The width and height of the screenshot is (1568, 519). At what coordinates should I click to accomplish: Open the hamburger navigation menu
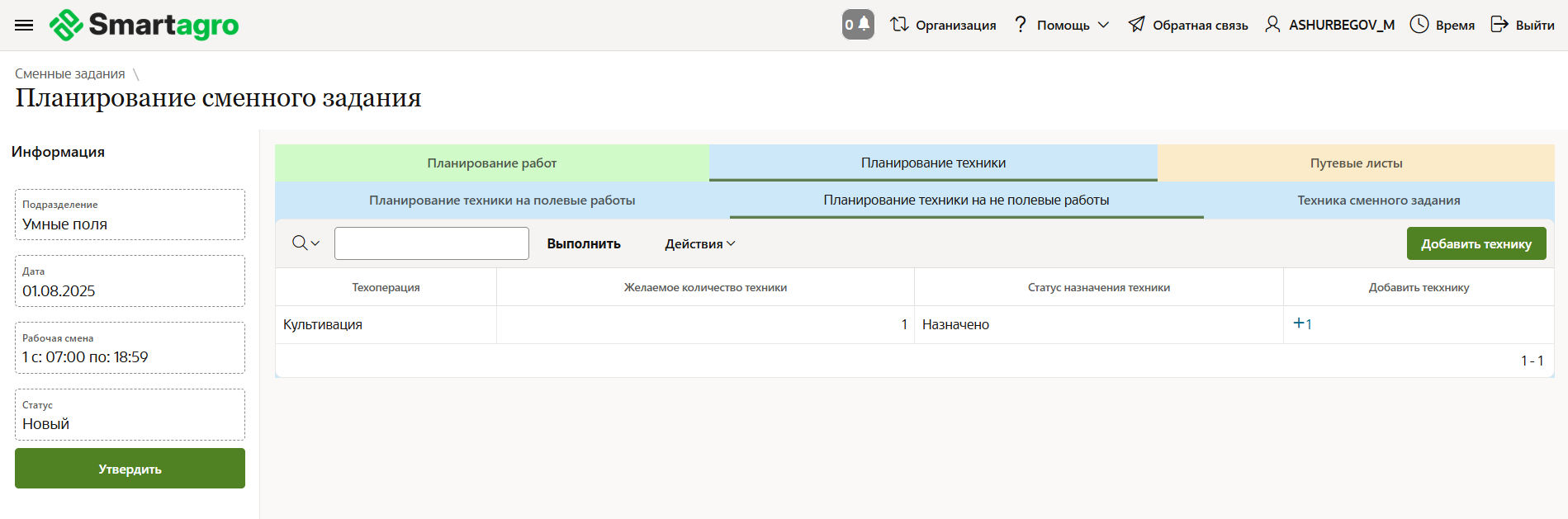point(24,25)
